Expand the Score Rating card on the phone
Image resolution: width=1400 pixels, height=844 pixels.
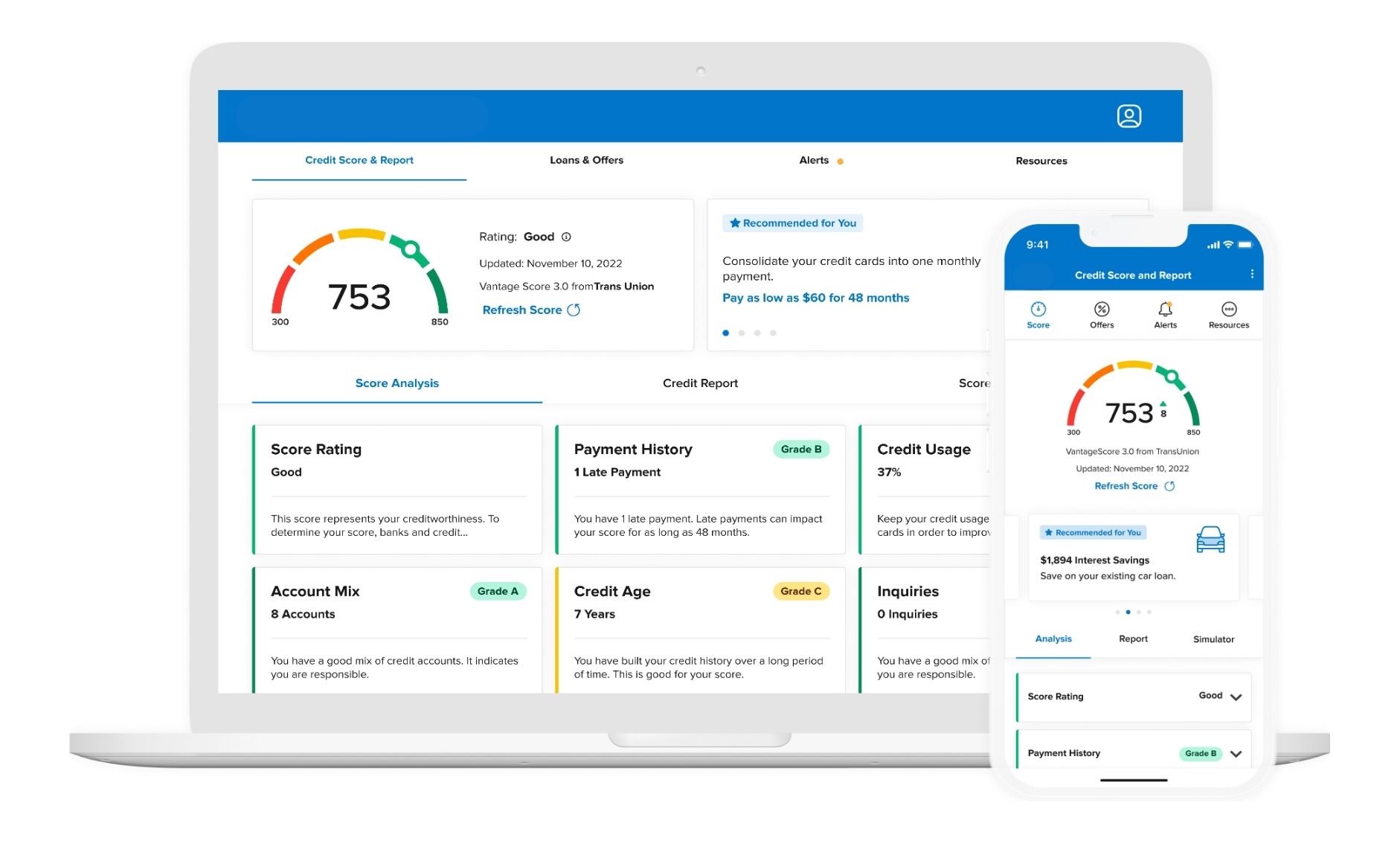tap(1235, 697)
